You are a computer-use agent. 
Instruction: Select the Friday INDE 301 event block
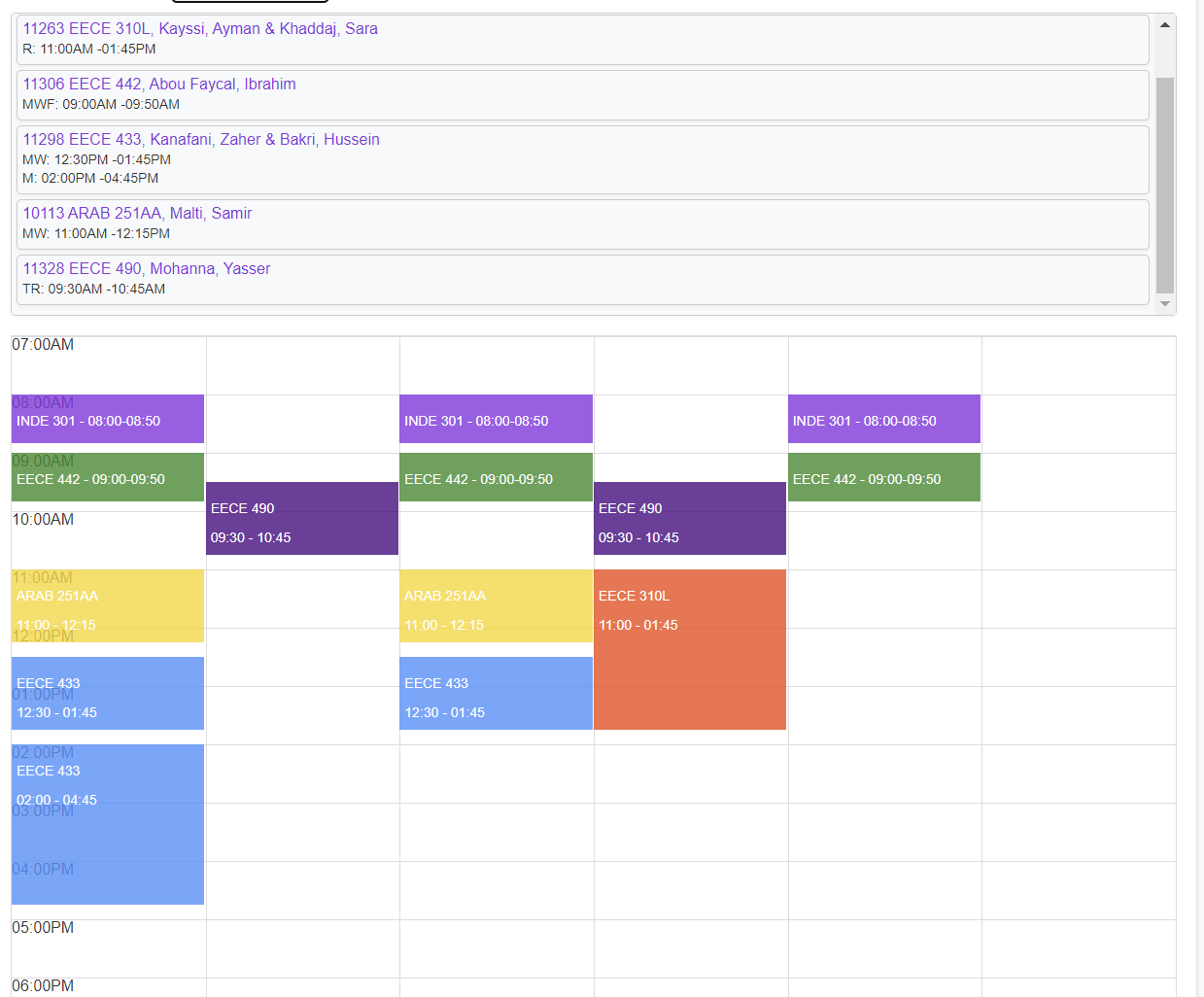(883, 419)
